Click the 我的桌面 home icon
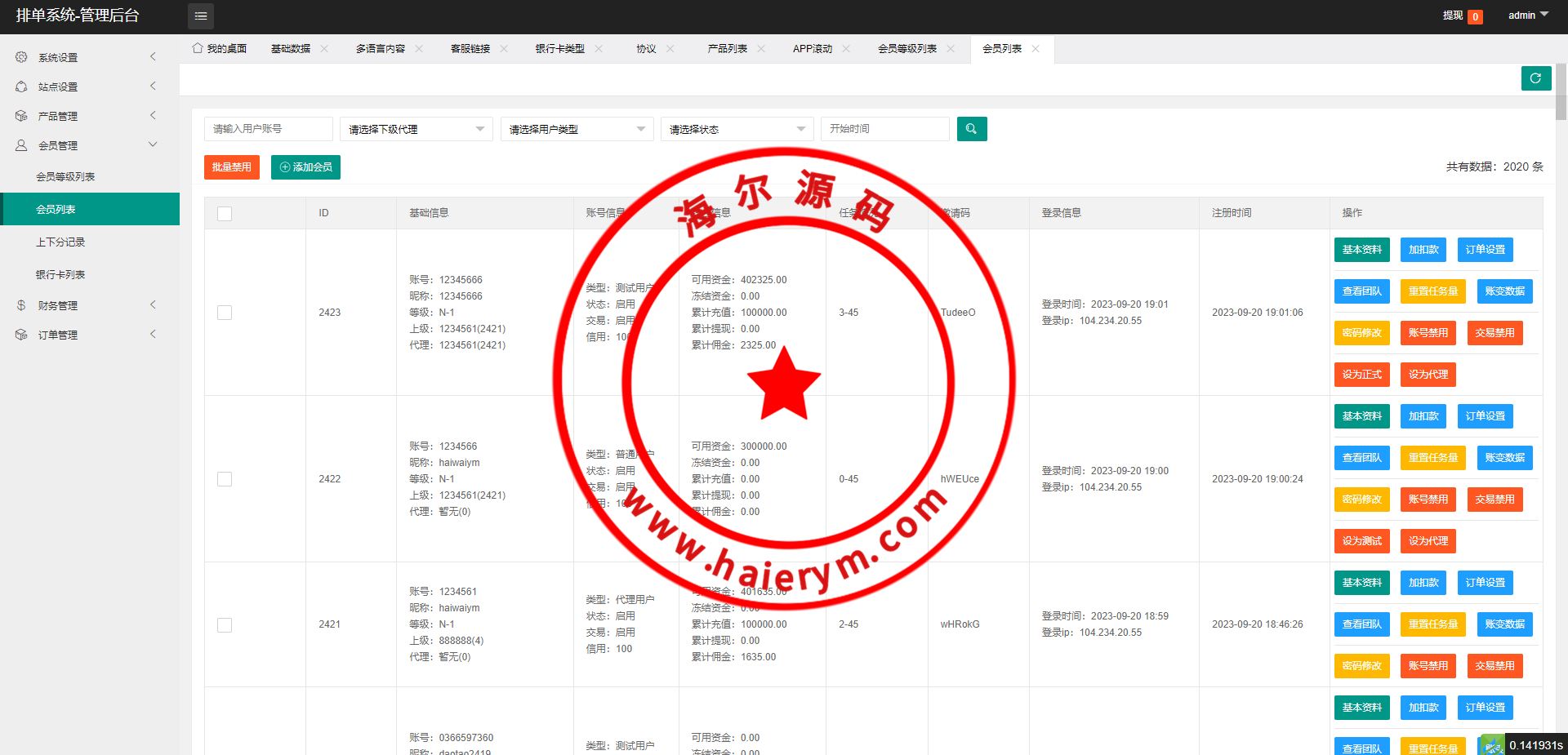Image resolution: width=1568 pixels, height=755 pixels. [198, 48]
